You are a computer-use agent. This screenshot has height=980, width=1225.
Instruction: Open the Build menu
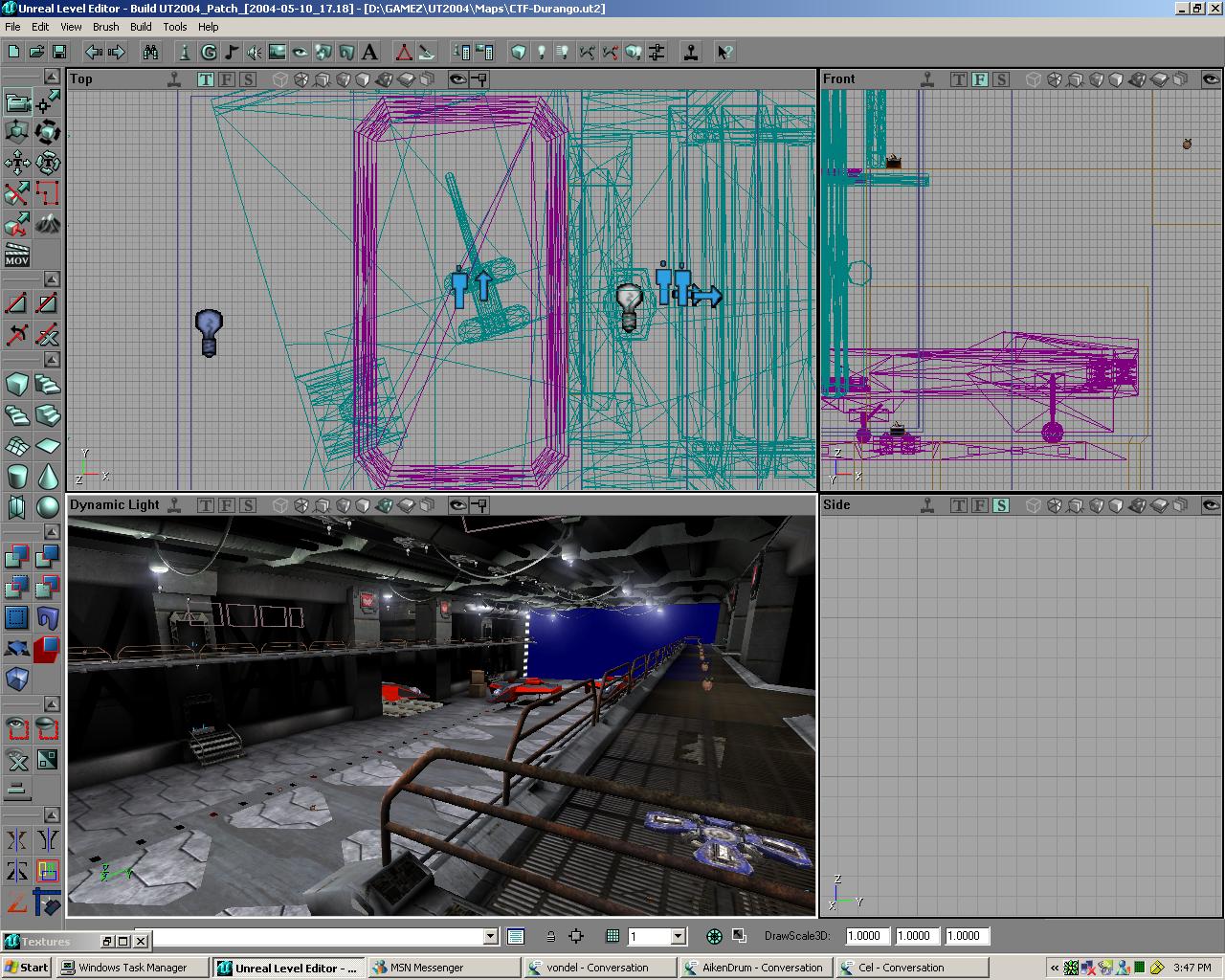[141, 27]
